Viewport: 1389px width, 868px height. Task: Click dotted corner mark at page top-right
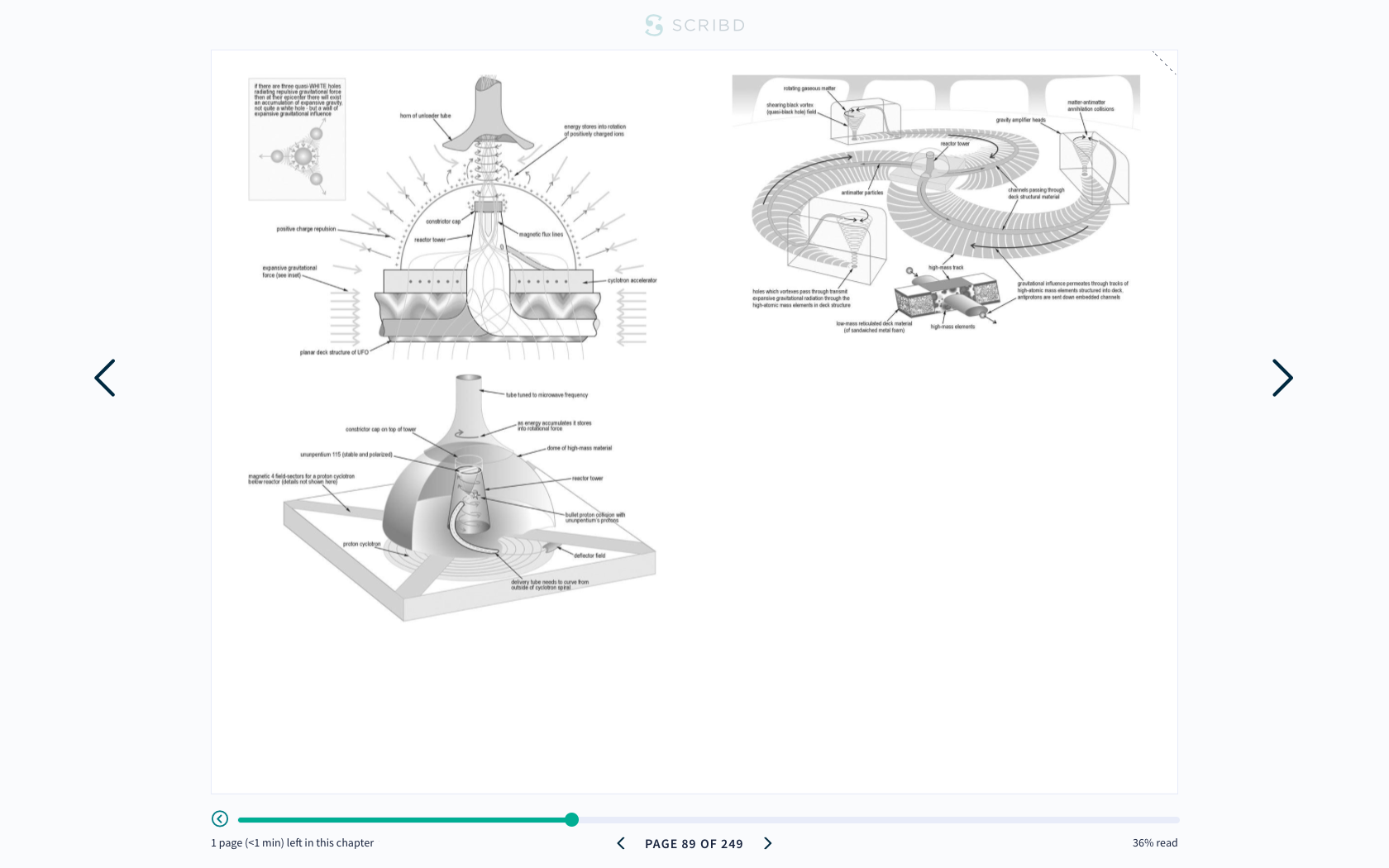[x=1163, y=63]
